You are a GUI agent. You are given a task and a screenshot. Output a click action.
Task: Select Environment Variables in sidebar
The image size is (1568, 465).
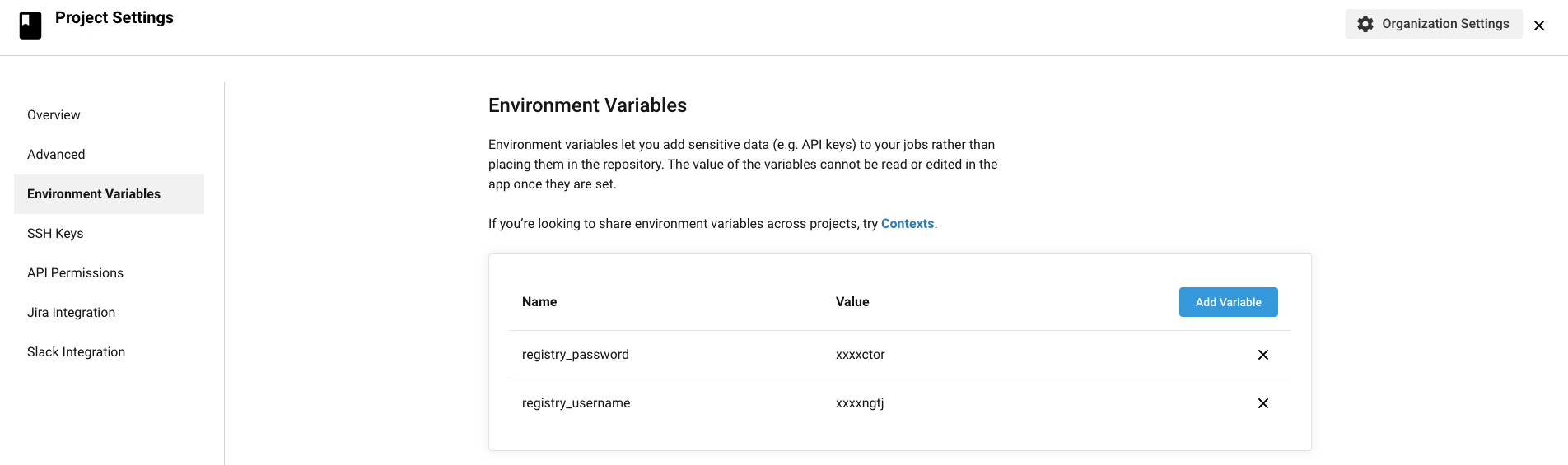tap(94, 194)
